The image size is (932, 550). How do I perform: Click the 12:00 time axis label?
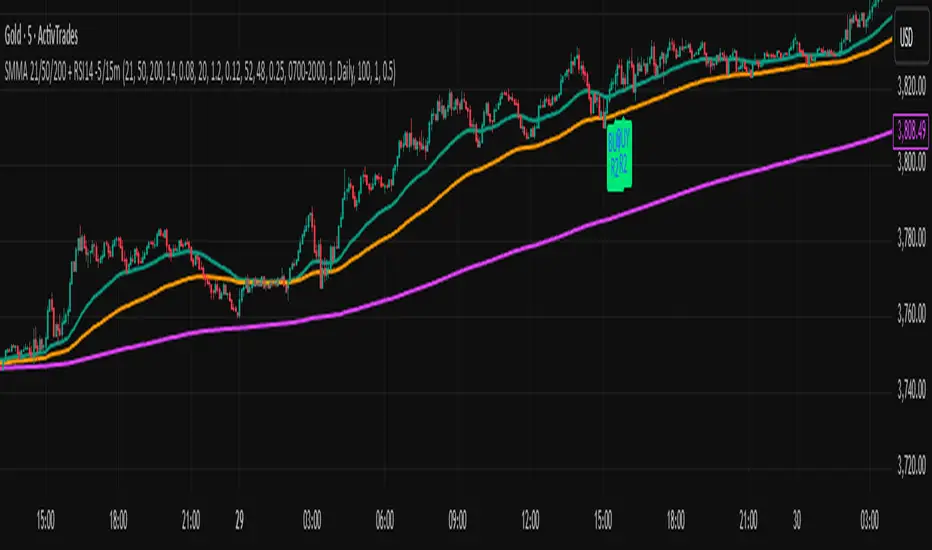[530, 521]
